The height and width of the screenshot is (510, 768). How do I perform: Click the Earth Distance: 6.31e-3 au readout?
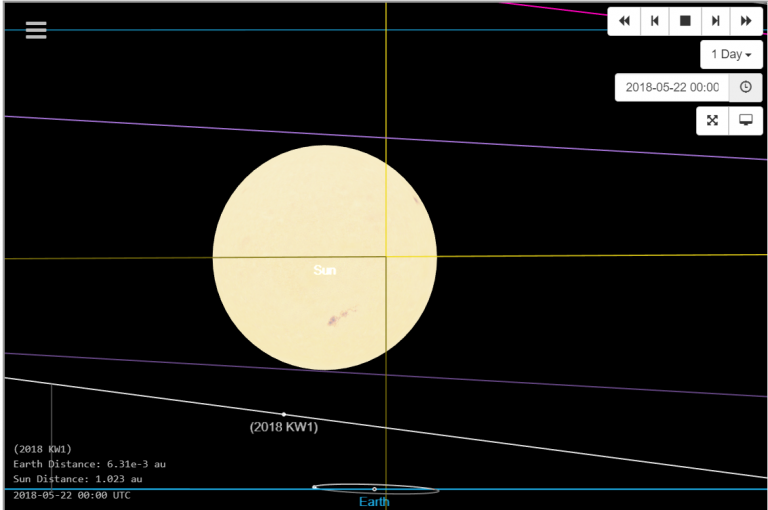pyautogui.click(x=89, y=464)
